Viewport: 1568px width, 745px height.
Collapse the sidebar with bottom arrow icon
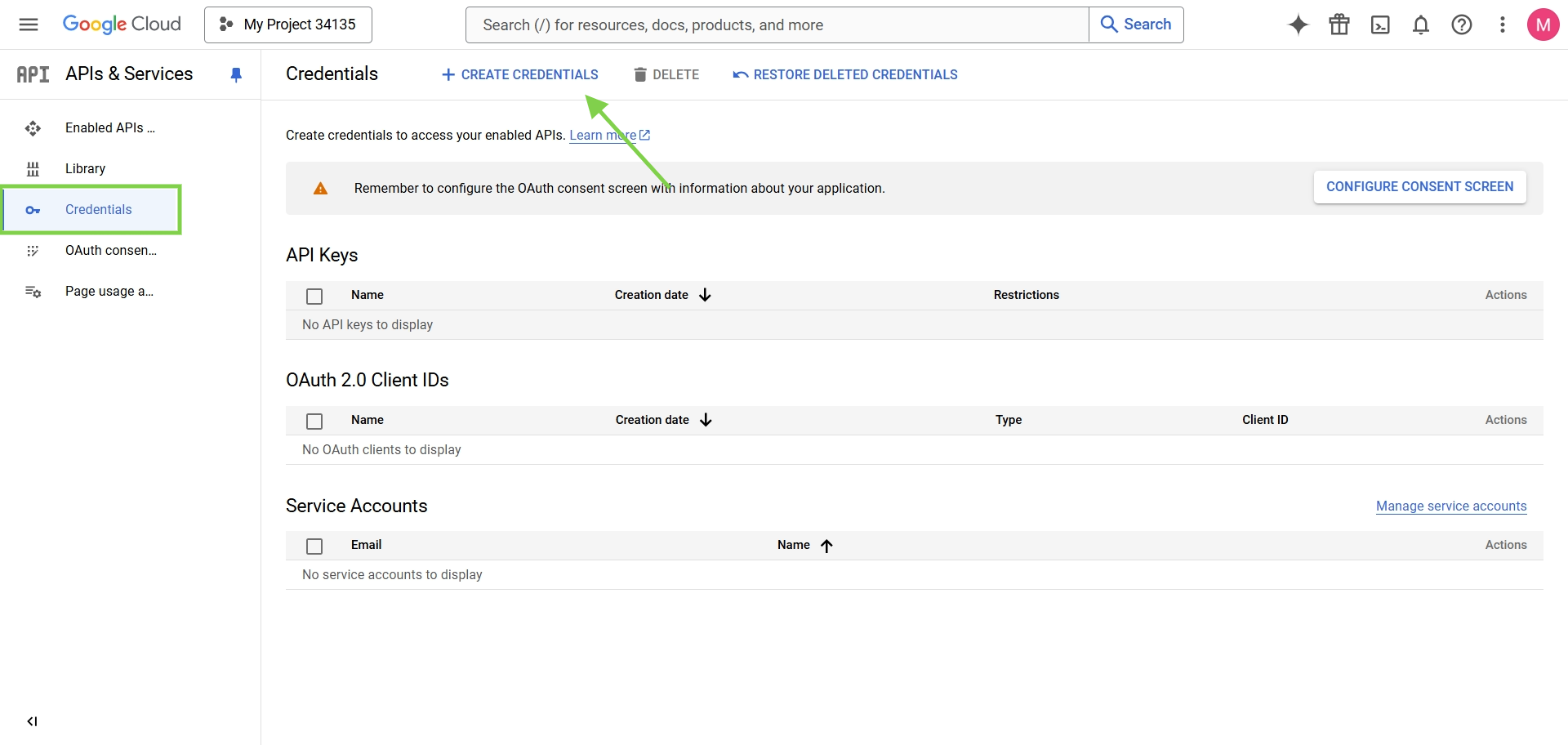[32, 721]
